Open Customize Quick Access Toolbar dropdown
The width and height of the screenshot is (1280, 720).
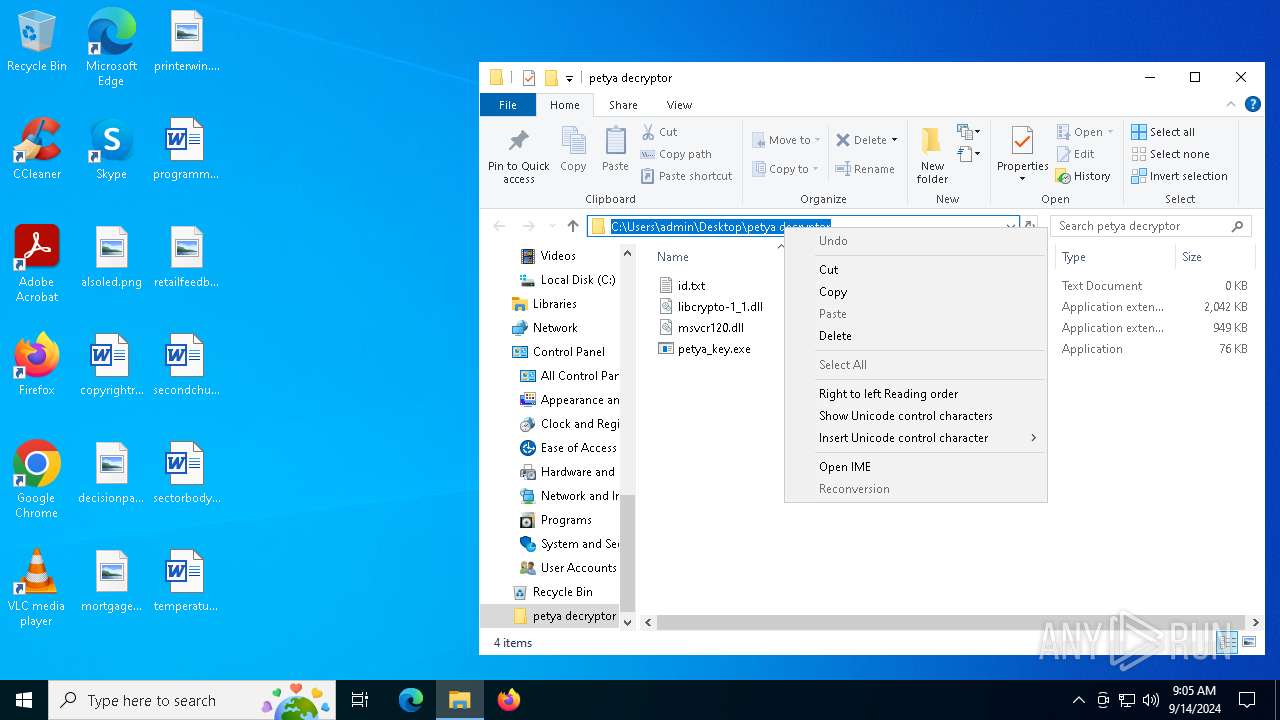tap(569, 78)
